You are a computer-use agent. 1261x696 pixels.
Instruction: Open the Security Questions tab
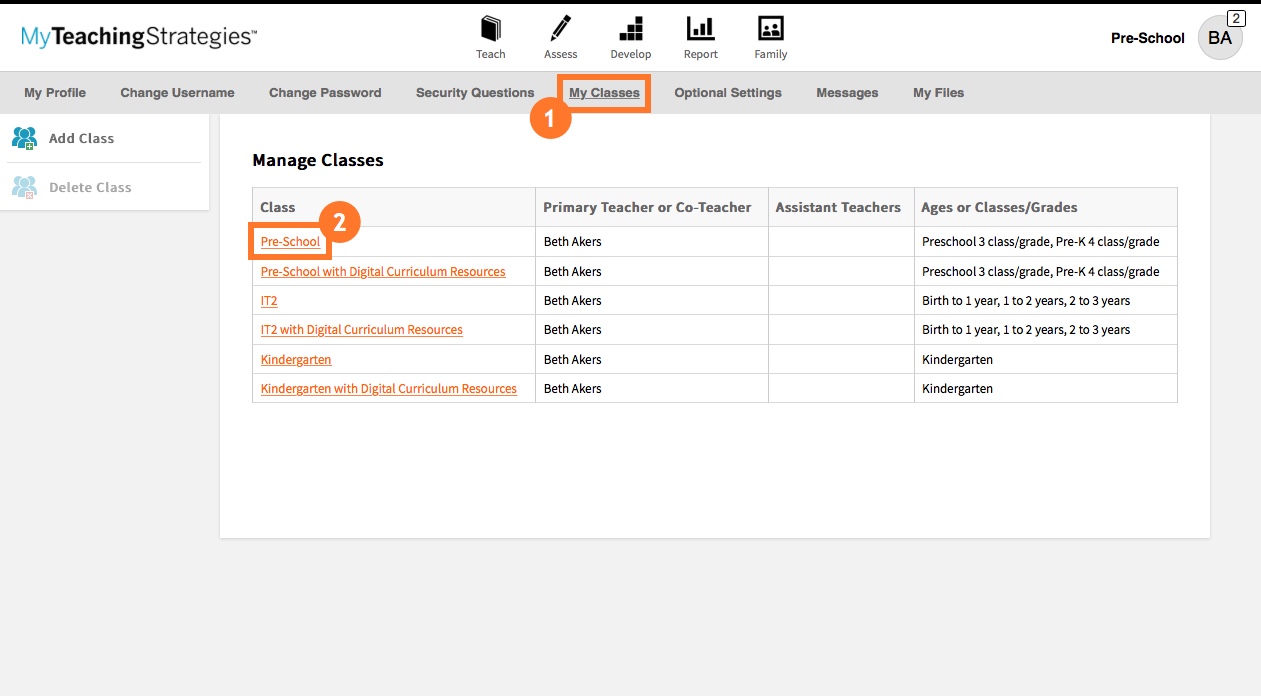[474, 92]
